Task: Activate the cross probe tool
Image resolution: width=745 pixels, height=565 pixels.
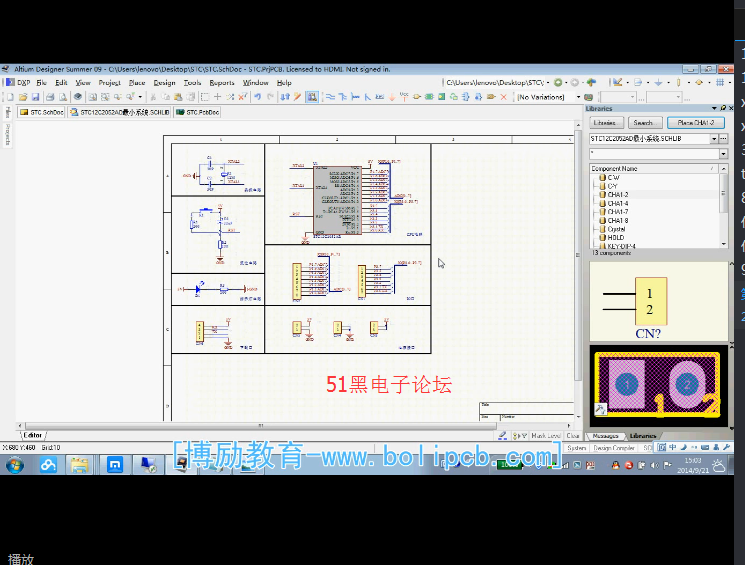Action: point(297,97)
